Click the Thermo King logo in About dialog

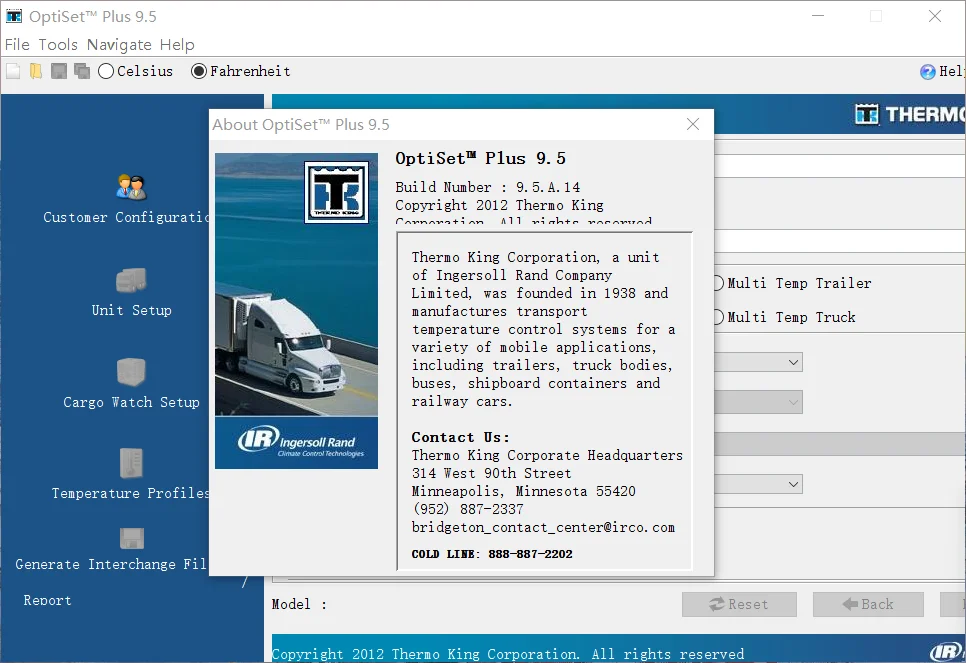pyautogui.click(x=336, y=192)
